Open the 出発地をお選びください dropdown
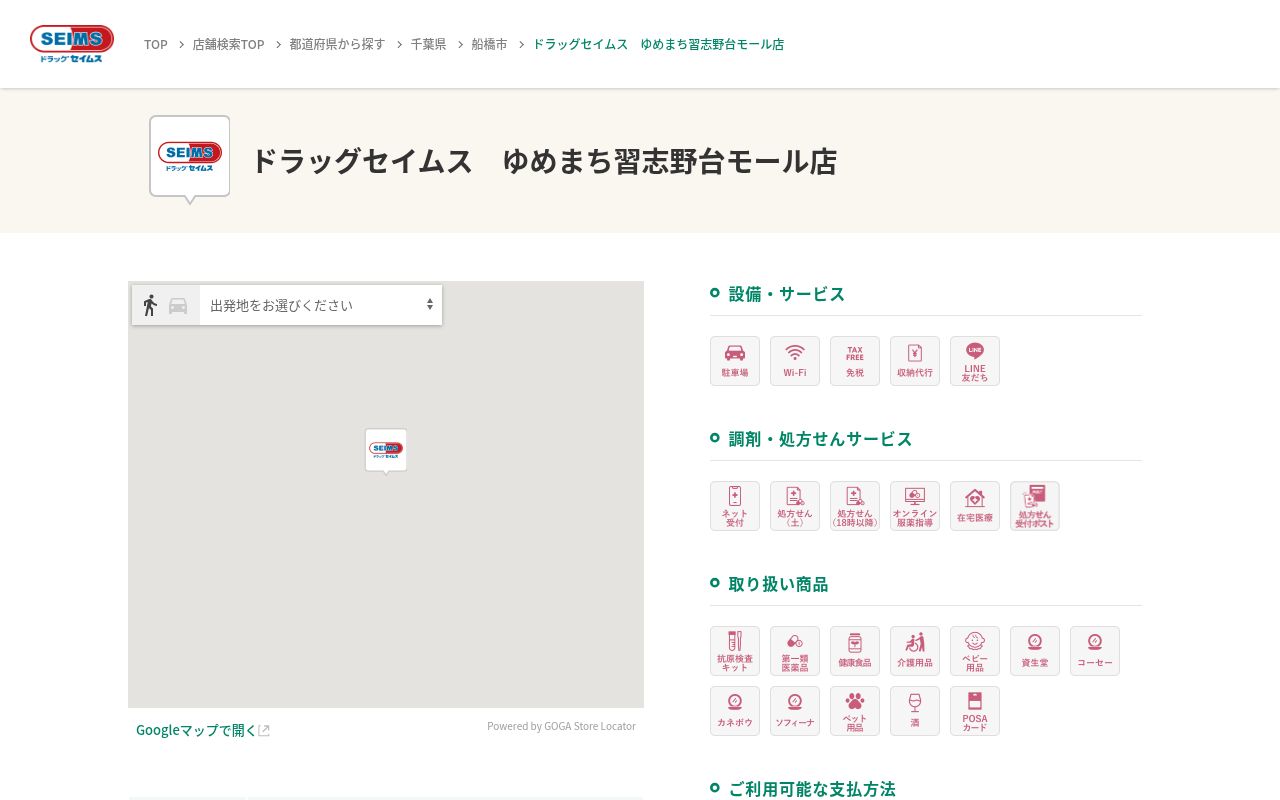The height and width of the screenshot is (800, 1280). tap(321, 305)
